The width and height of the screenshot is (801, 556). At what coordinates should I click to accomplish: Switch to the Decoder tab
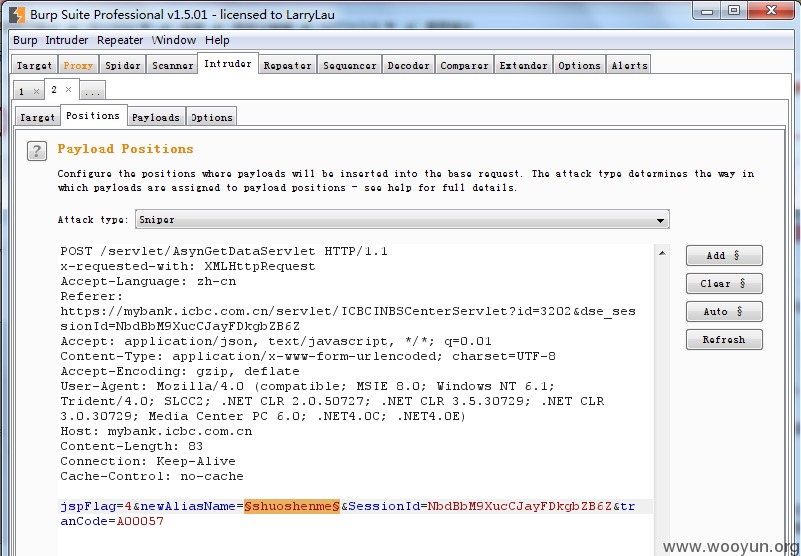409,65
